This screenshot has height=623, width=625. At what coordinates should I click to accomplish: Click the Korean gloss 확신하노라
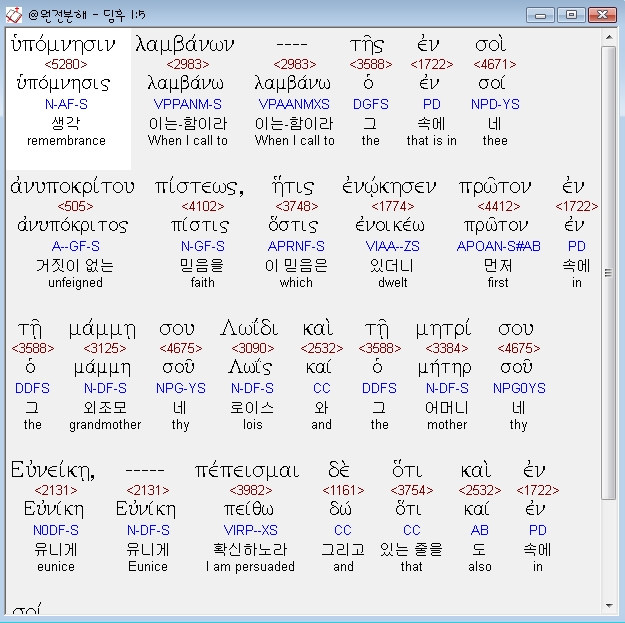click(250, 549)
